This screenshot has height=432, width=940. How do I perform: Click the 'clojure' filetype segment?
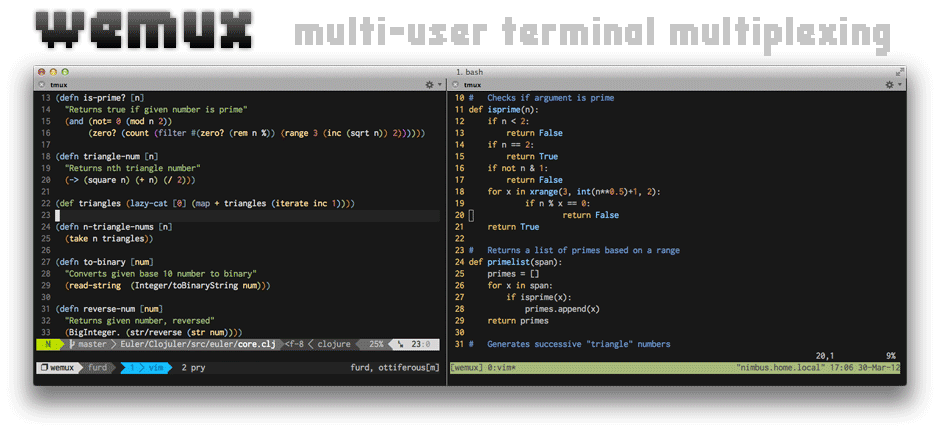[333, 345]
